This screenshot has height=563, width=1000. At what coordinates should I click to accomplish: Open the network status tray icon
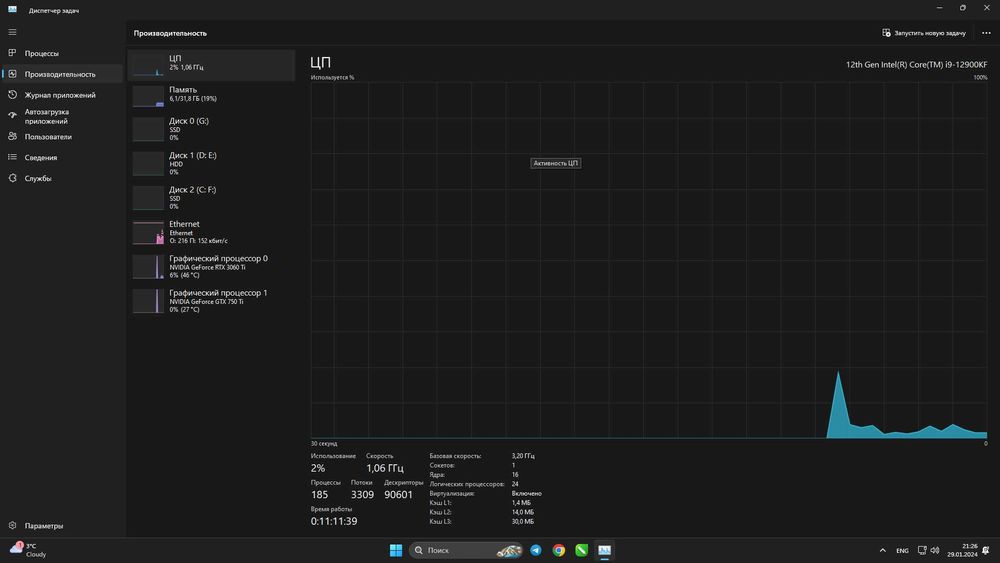click(922, 550)
